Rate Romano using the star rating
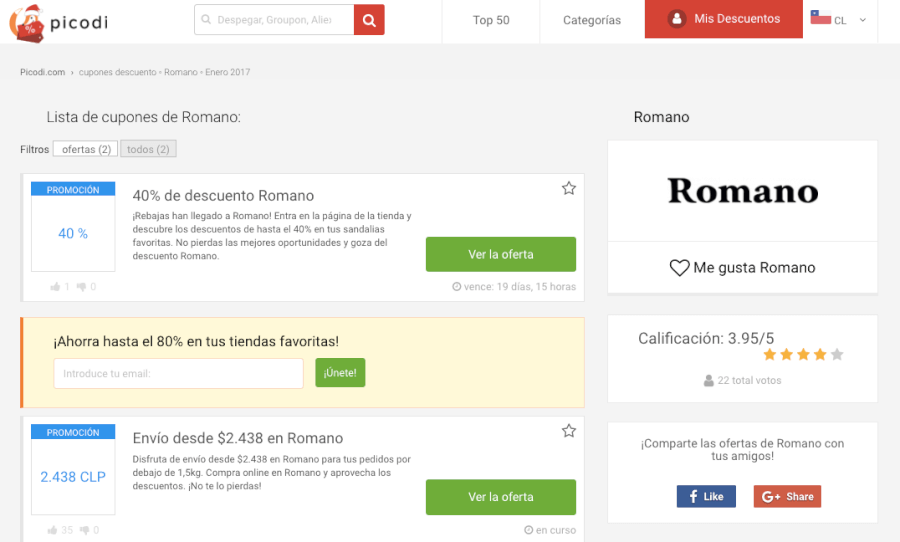The height and width of the screenshot is (542, 900). 803,354
